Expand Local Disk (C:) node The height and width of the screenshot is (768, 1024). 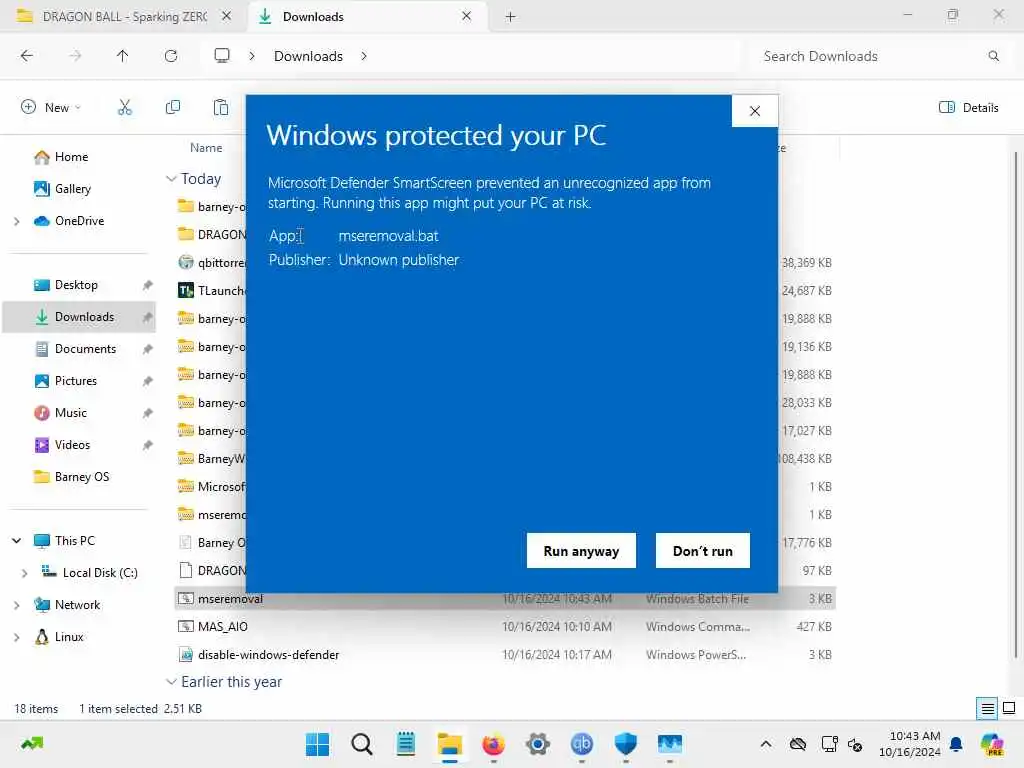pos(25,573)
